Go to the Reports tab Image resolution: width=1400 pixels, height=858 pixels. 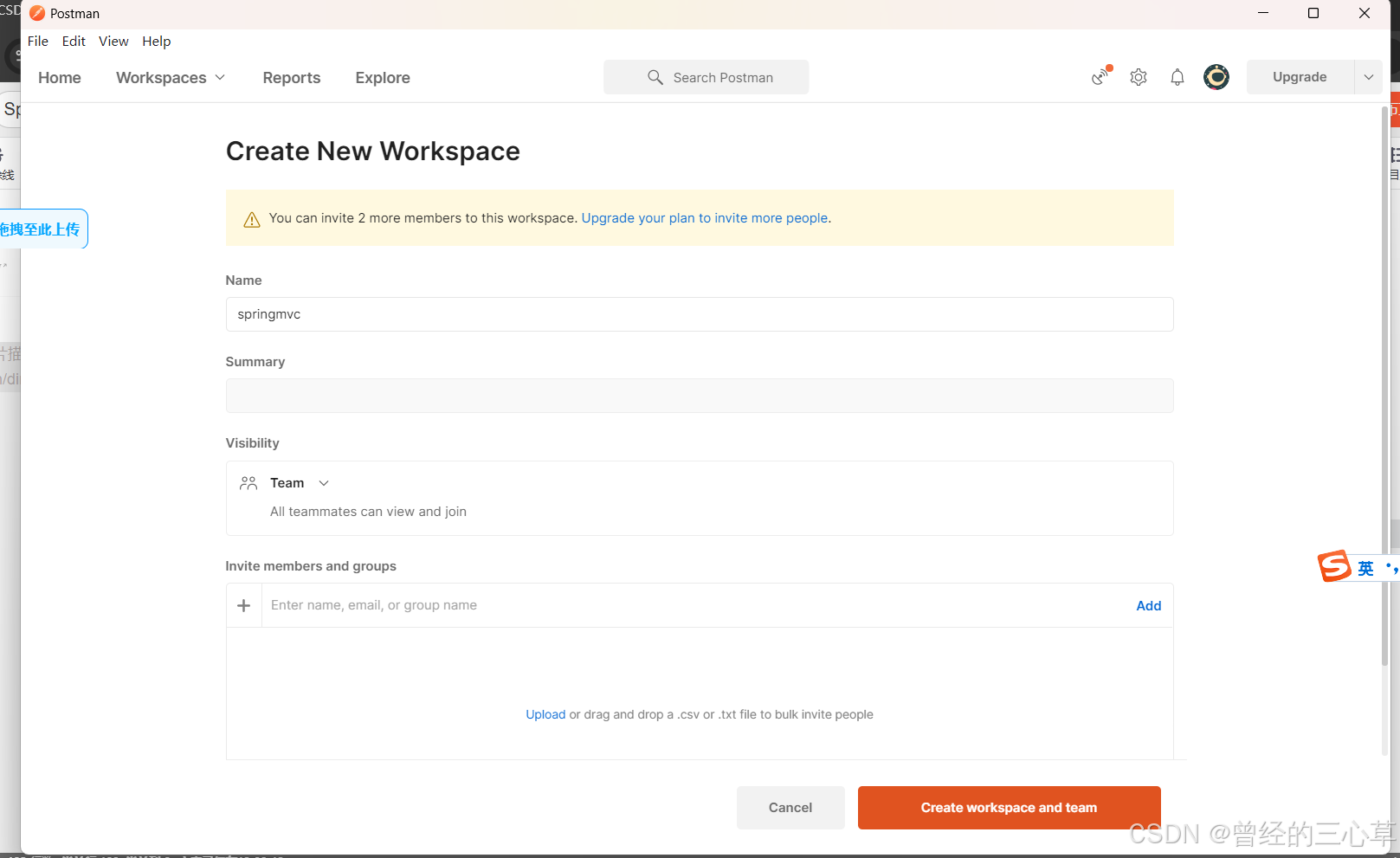click(292, 78)
